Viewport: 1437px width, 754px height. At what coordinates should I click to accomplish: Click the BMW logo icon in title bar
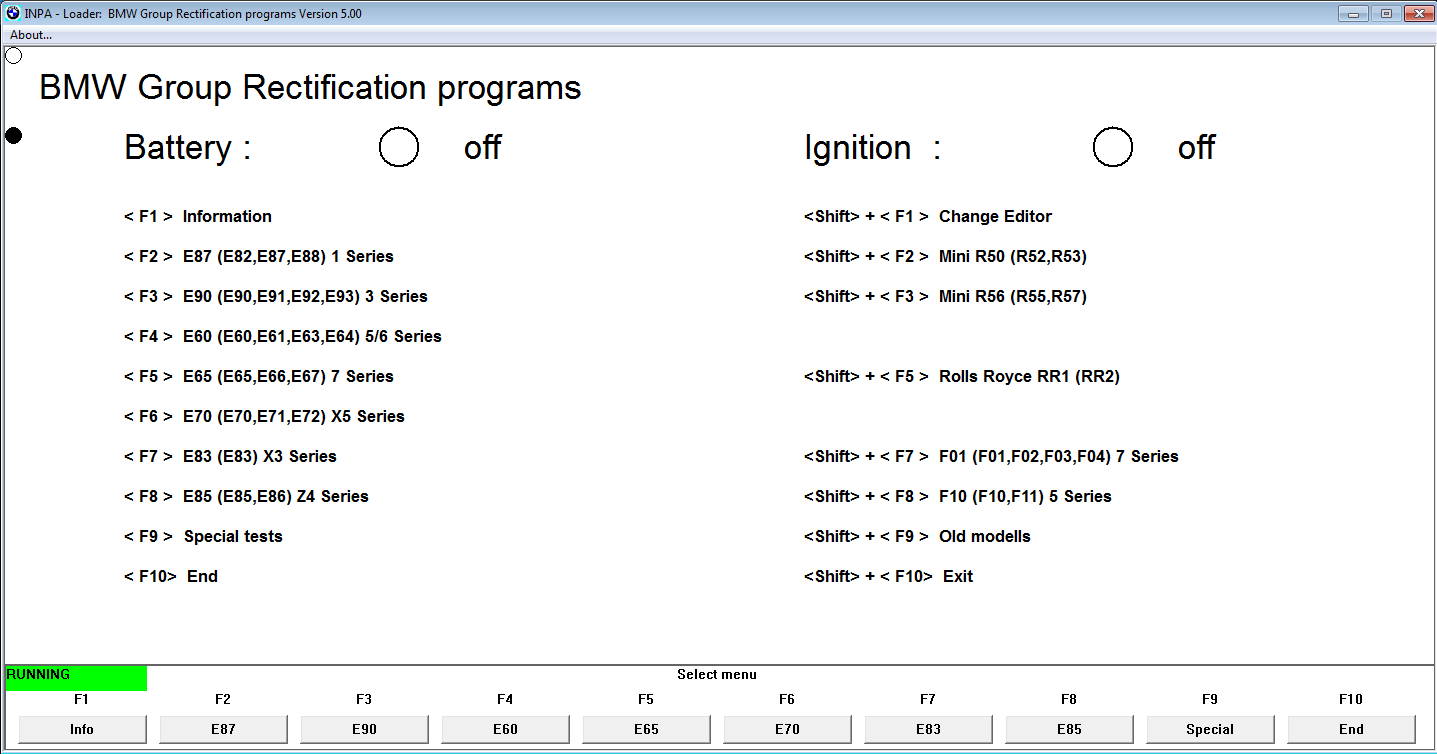12,14
